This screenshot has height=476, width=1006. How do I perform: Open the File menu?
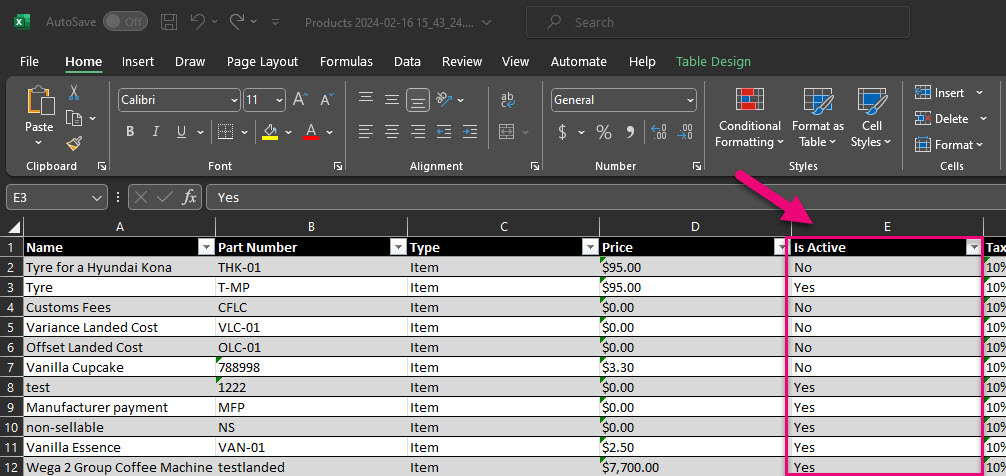tap(30, 62)
